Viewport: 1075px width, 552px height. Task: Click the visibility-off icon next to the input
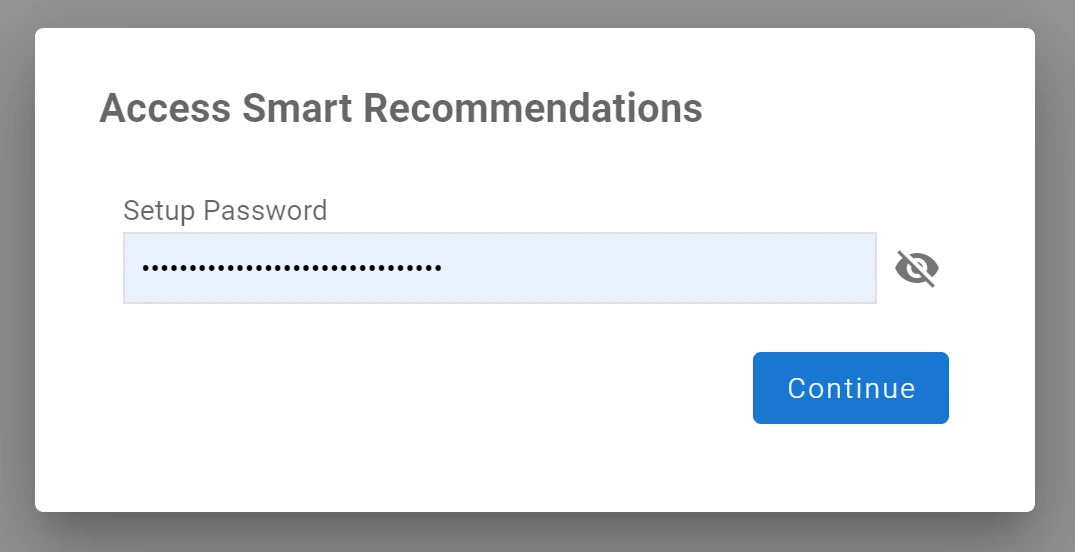[917, 268]
